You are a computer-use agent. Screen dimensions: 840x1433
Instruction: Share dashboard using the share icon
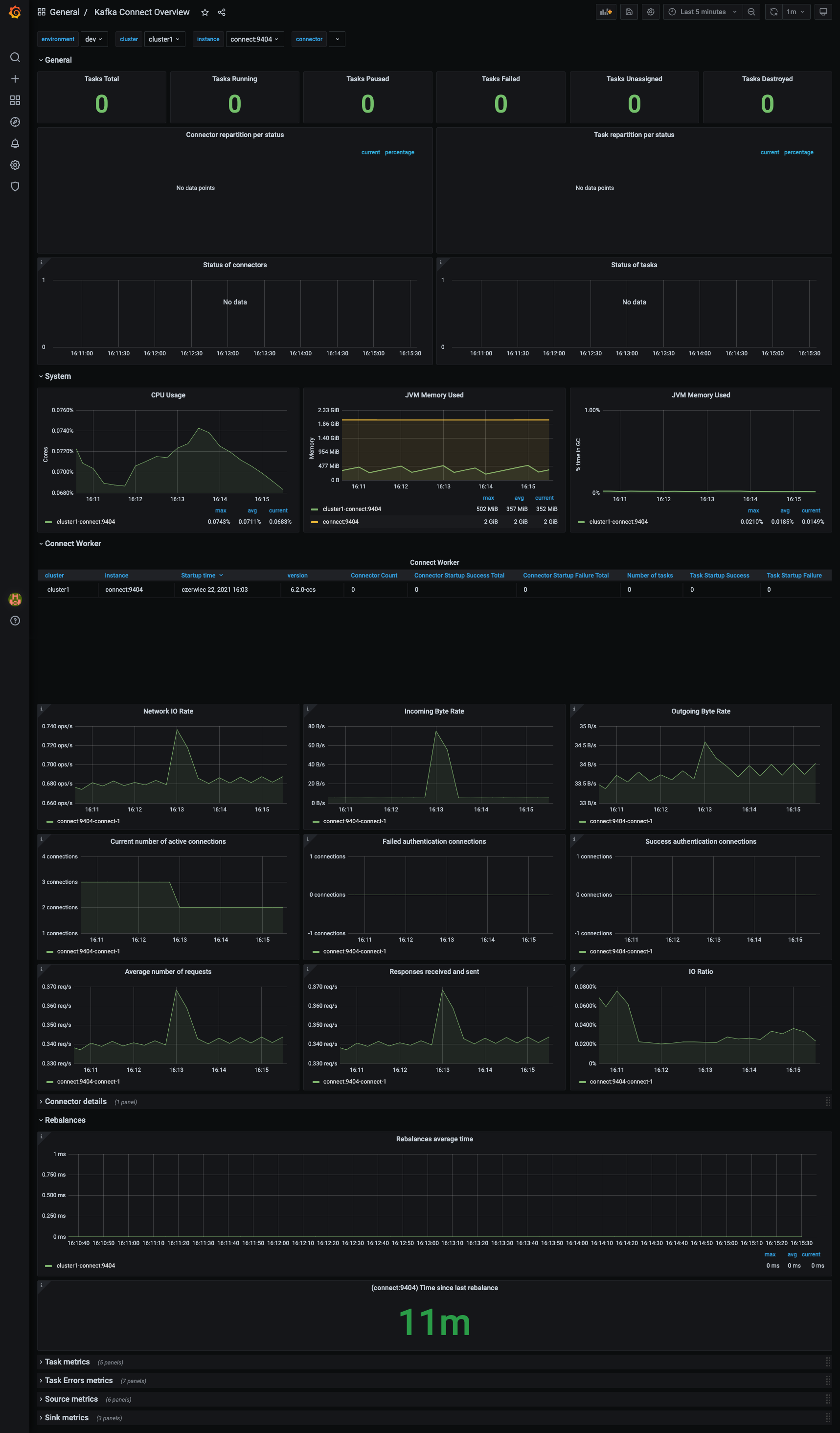coord(222,12)
